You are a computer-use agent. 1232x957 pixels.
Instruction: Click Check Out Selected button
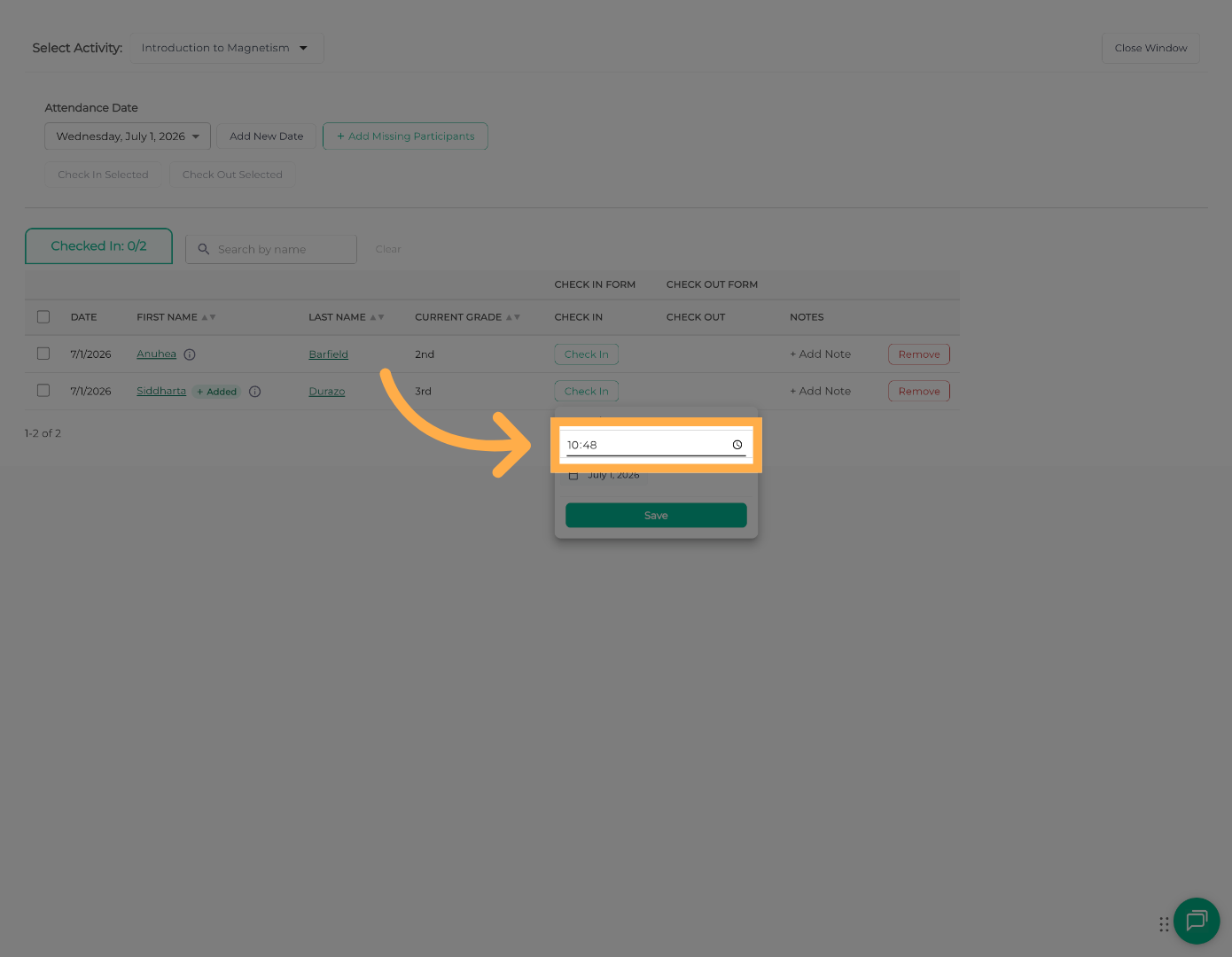tap(232, 175)
